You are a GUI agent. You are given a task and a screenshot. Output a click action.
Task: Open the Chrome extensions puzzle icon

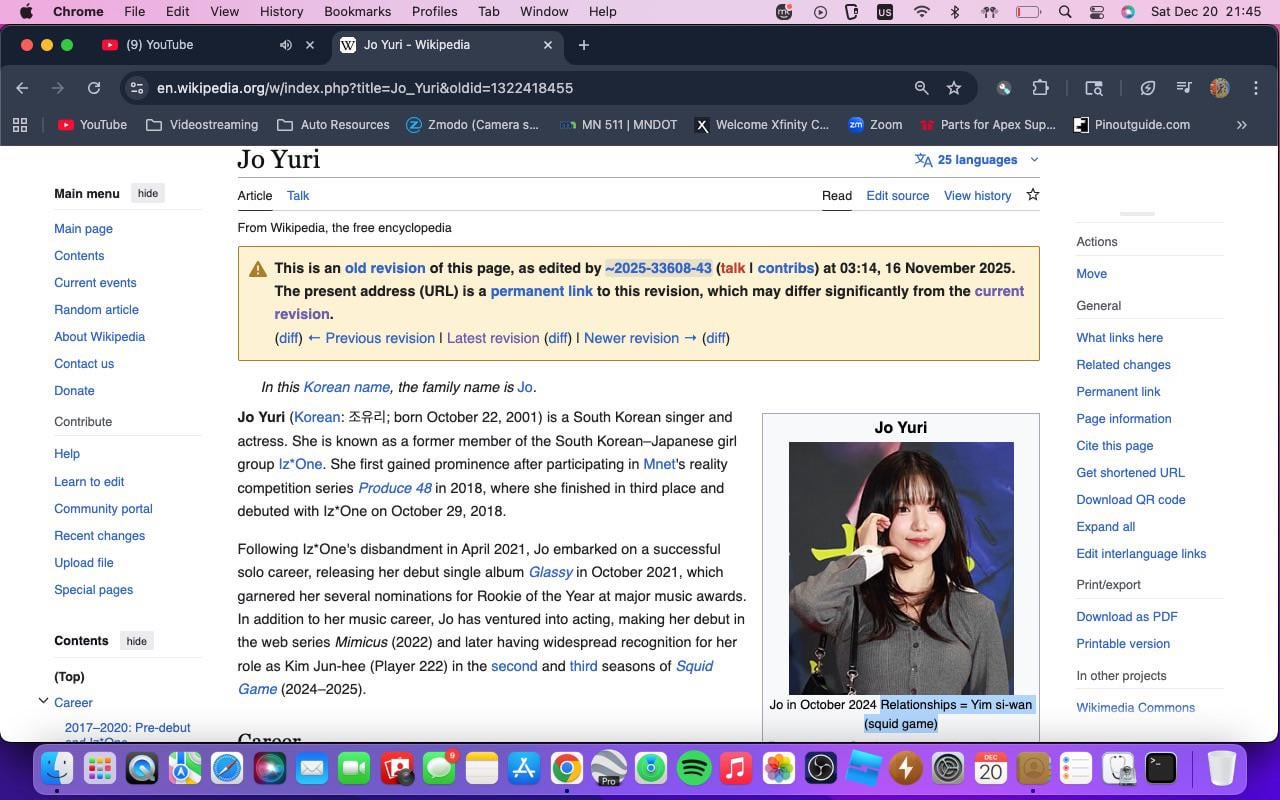(x=1040, y=88)
